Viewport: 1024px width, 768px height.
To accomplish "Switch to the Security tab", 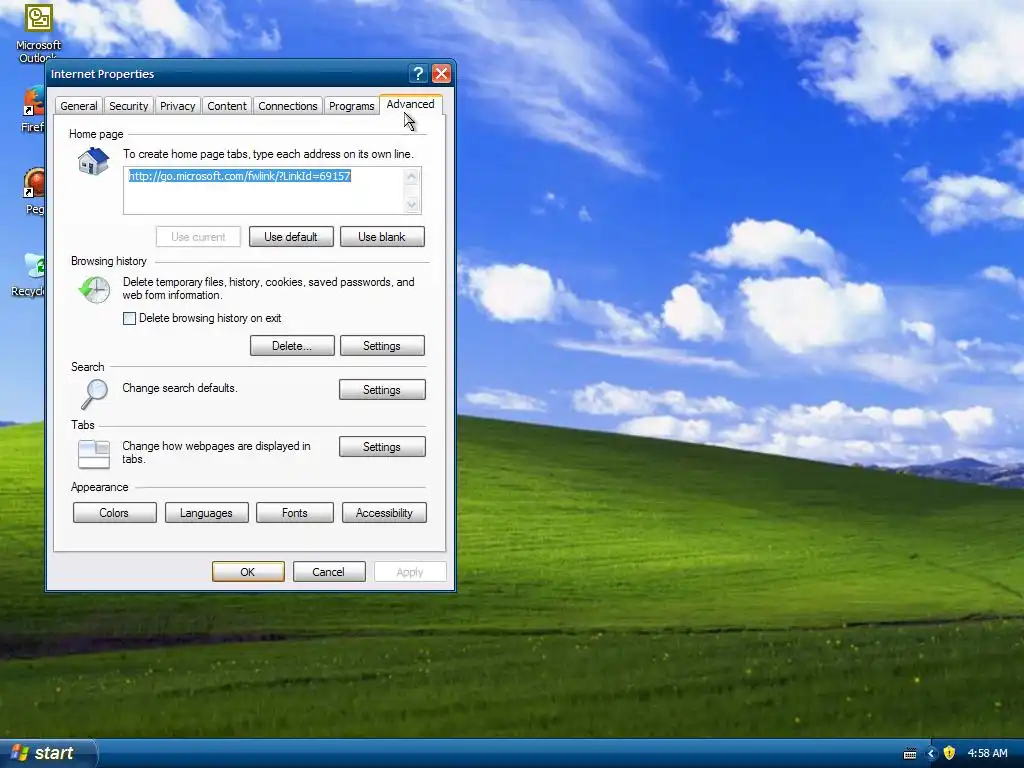I will click(128, 106).
